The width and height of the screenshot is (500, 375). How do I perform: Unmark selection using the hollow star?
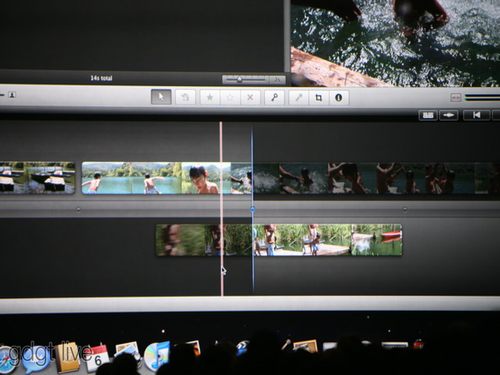tap(230, 97)
